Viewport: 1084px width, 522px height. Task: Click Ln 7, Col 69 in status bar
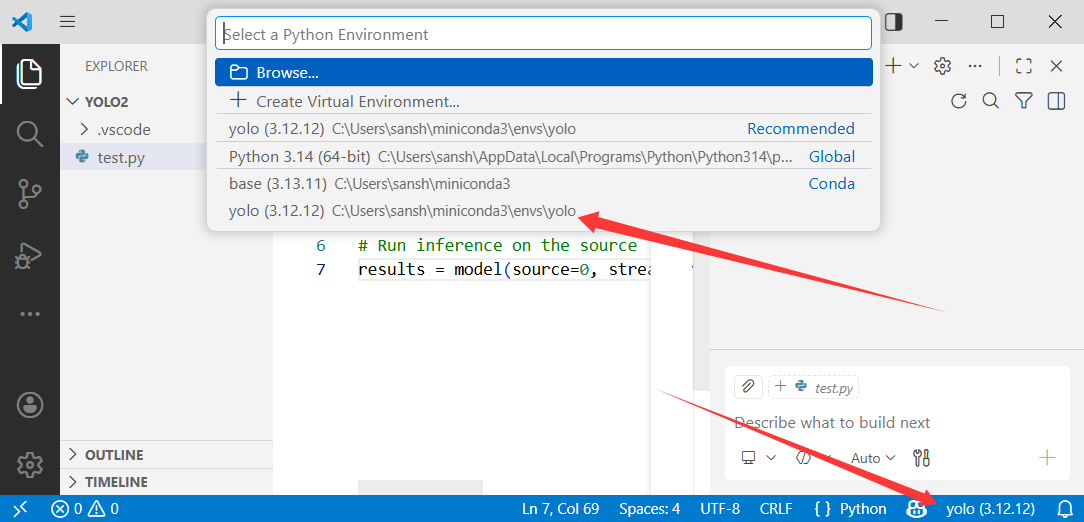pyautogui.click(x=561, y=510)
